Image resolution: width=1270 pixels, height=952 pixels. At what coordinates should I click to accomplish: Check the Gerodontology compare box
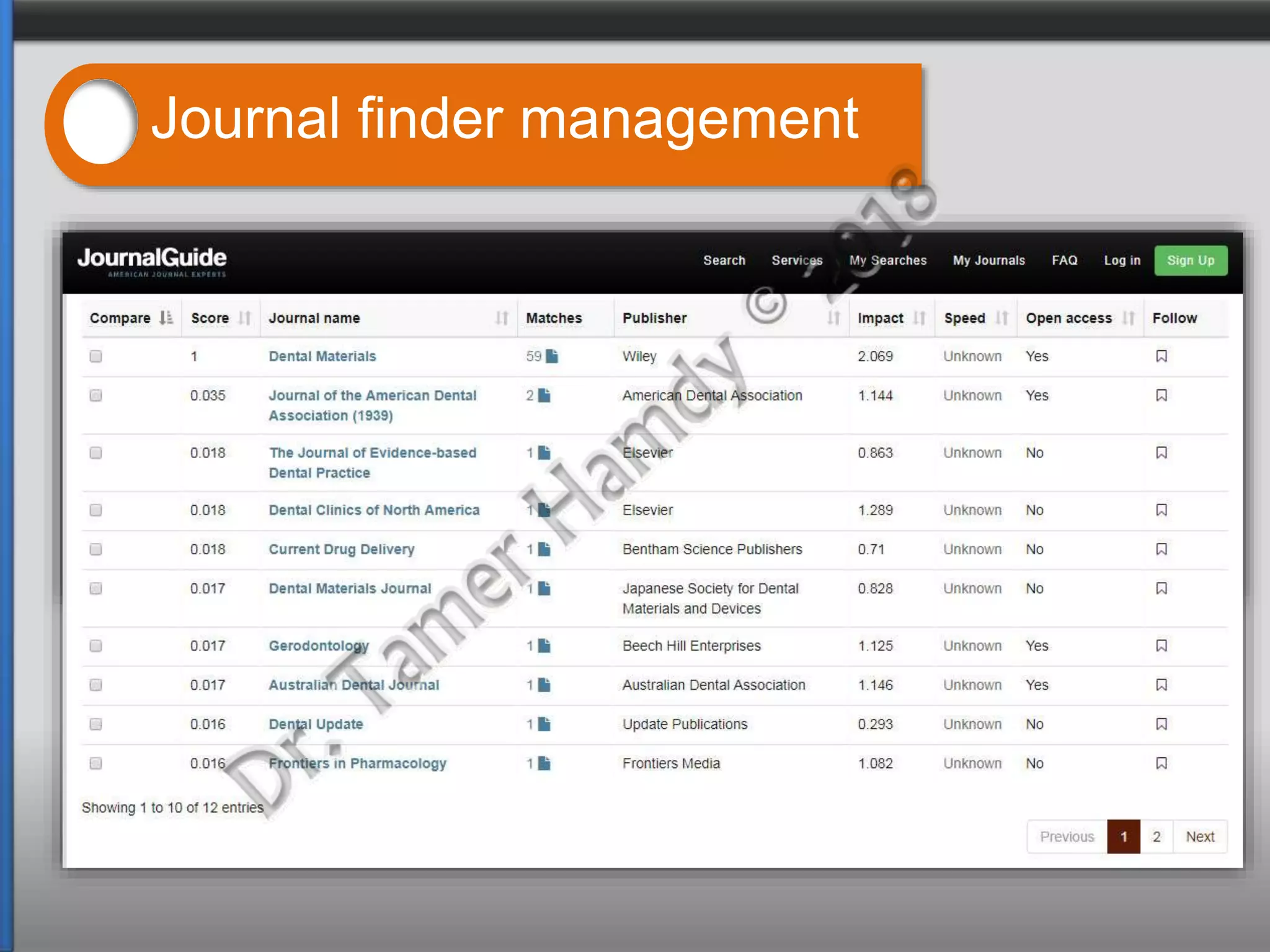tap(95, 646)
